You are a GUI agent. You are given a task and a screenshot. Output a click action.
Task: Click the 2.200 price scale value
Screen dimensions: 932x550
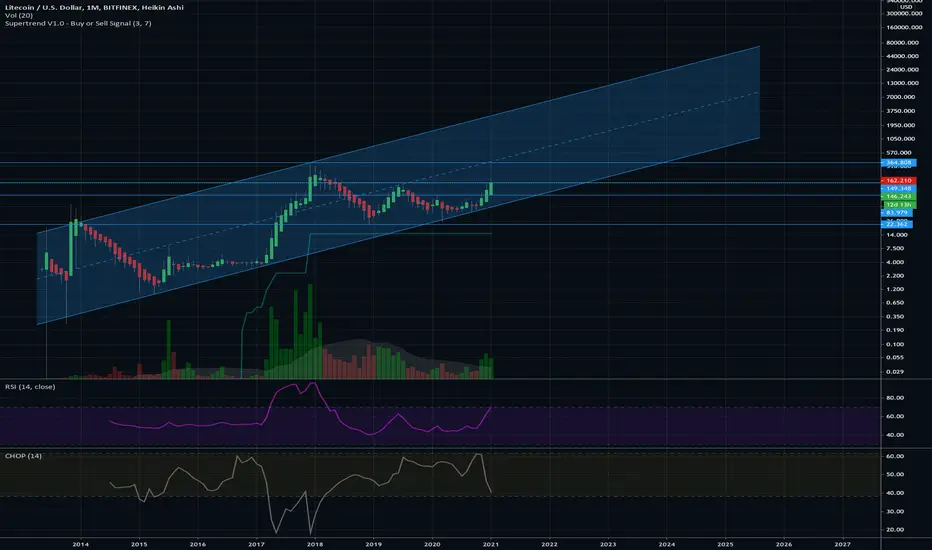click(x=895, y=276)
